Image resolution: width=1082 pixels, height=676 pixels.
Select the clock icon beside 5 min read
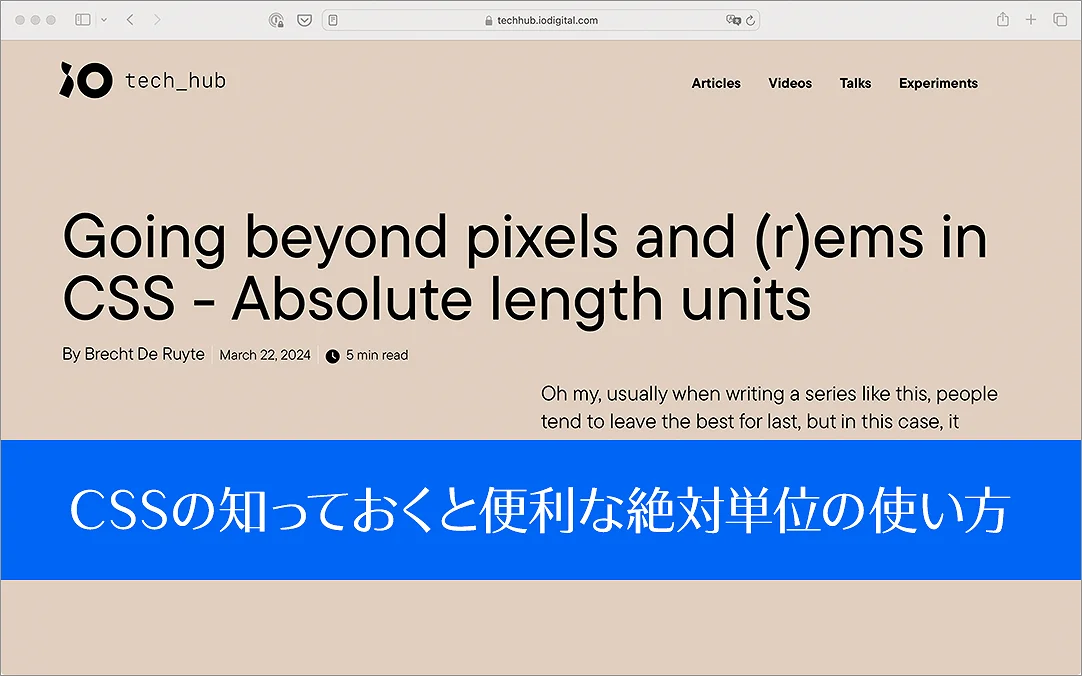[x=333, y=356]
